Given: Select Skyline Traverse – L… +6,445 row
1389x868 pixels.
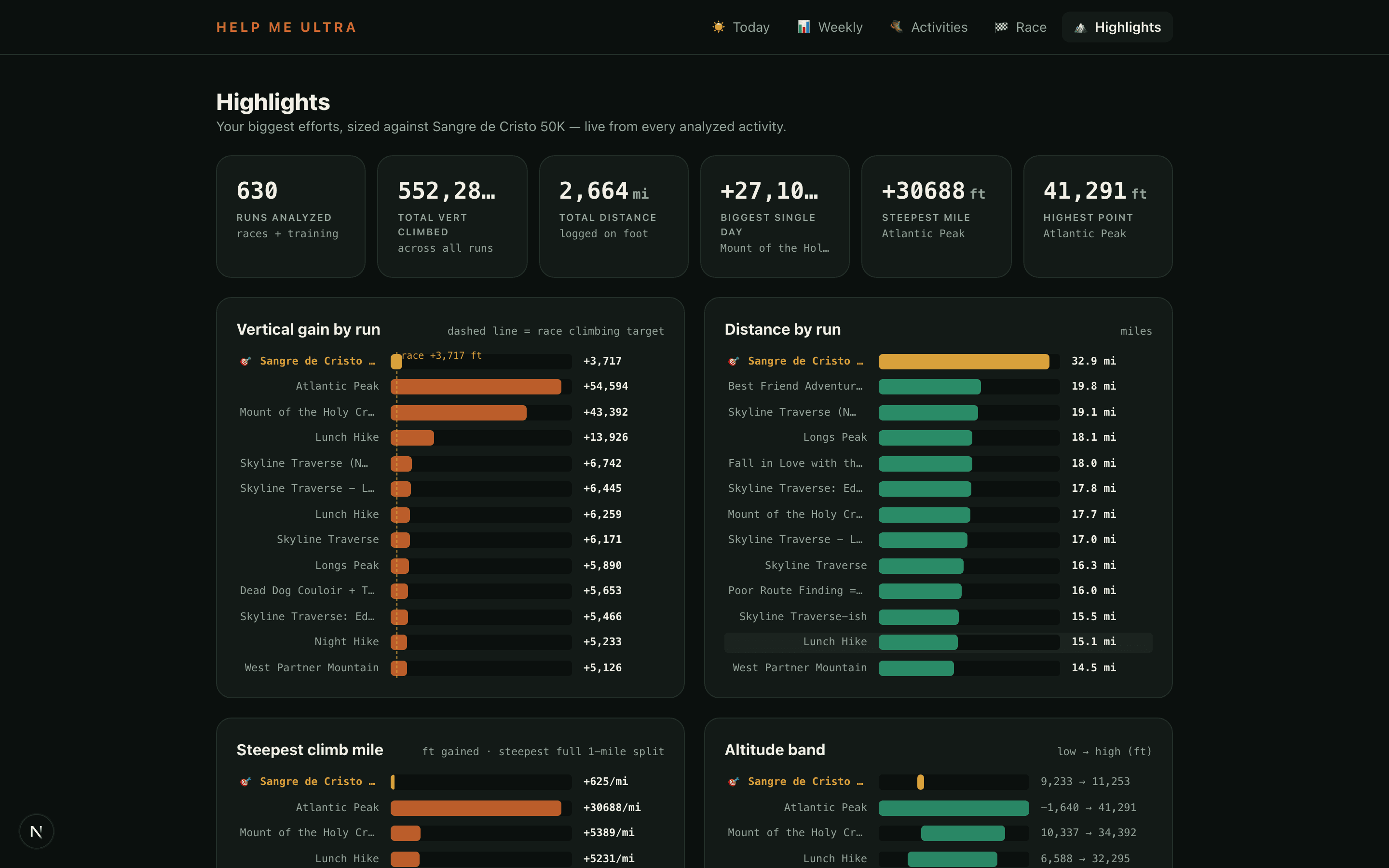Looking at the screenshot, I should pyautogui.click(x=450, y=488).
